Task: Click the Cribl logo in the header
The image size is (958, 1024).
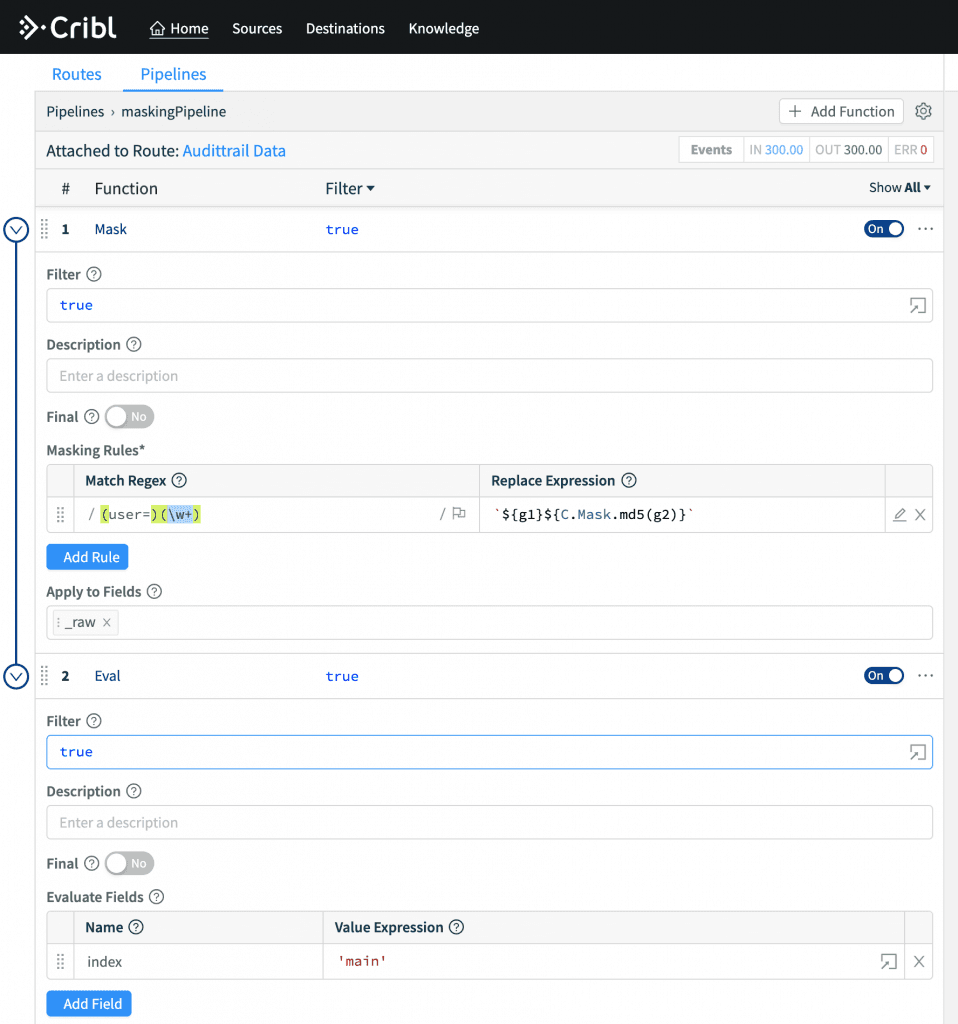Action: pyautogui.click(x=67, y=27)
